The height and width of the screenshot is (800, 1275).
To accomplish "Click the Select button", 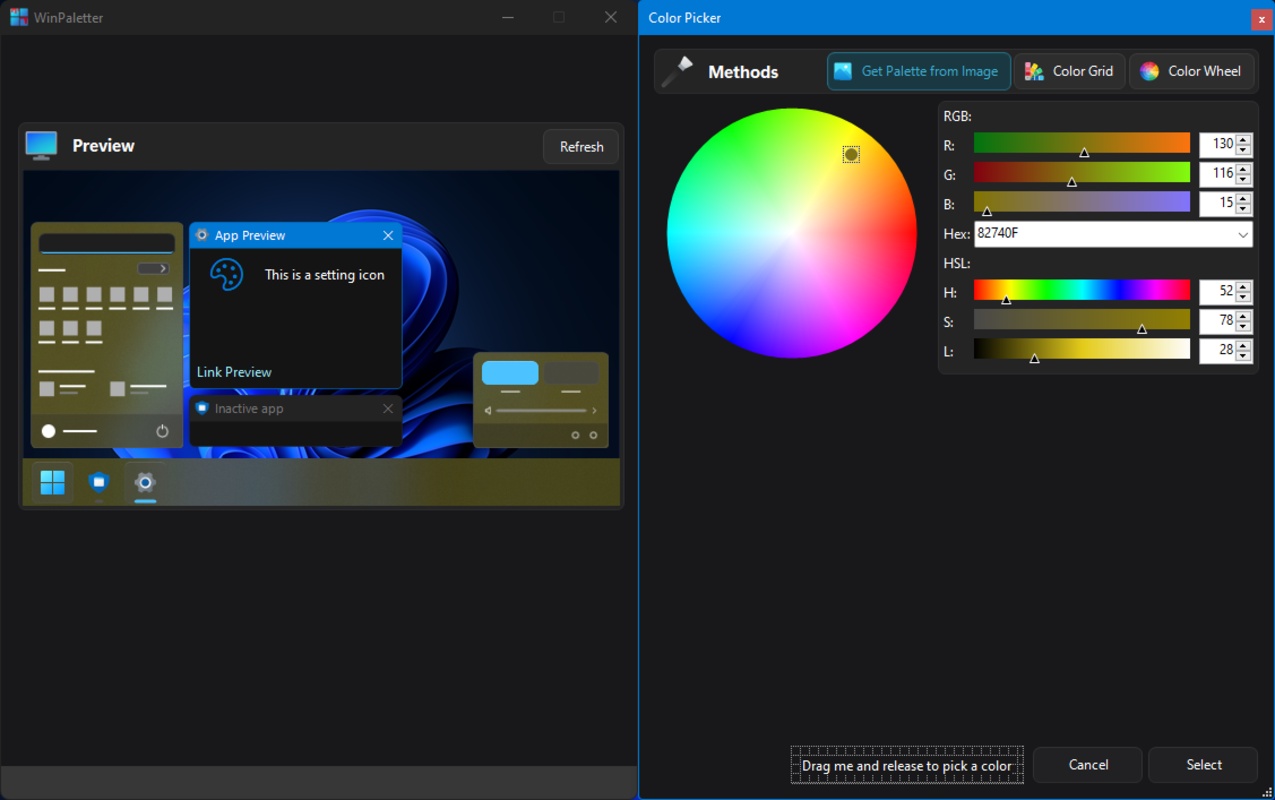I will tap(1204, 765).
